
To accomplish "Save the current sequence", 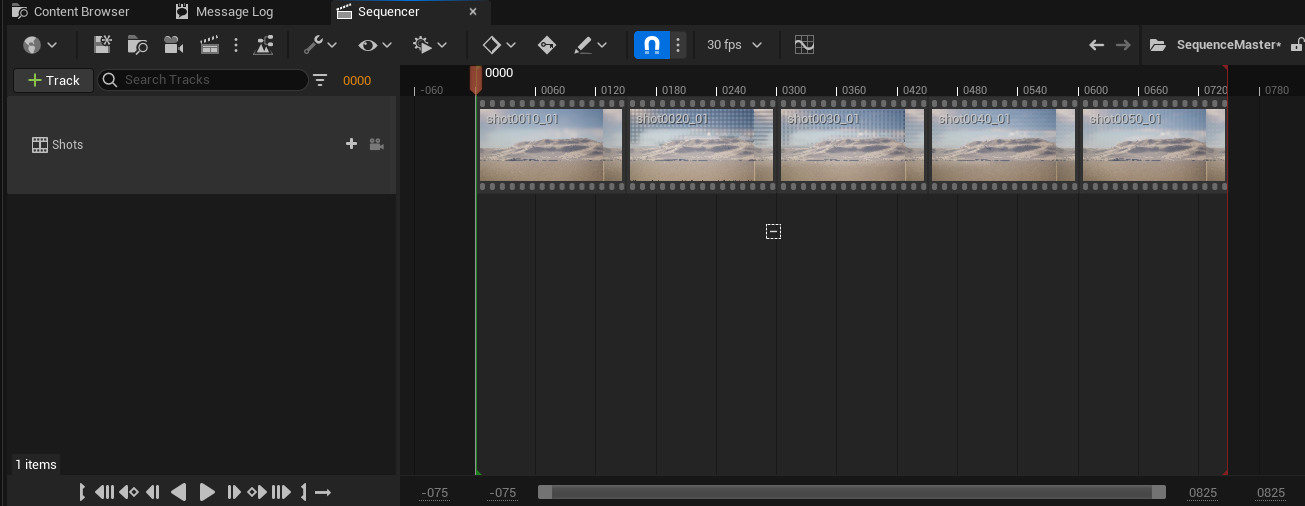I will click(102, 45).
